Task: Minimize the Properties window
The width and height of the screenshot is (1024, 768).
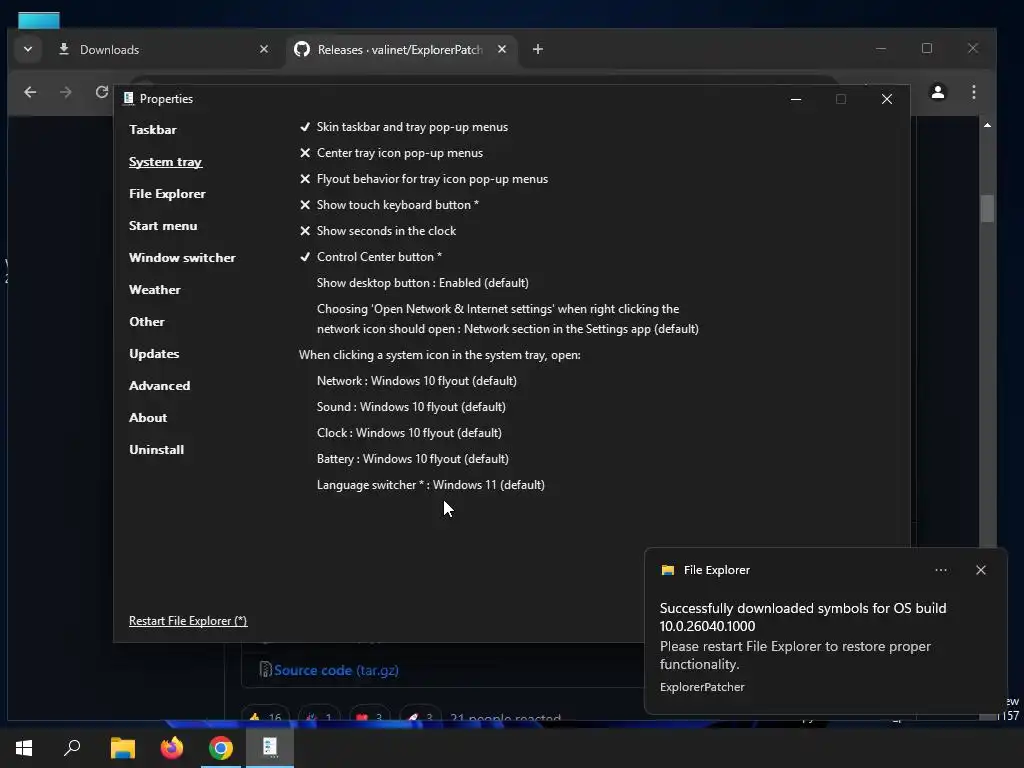Action: tap(795, 99)
